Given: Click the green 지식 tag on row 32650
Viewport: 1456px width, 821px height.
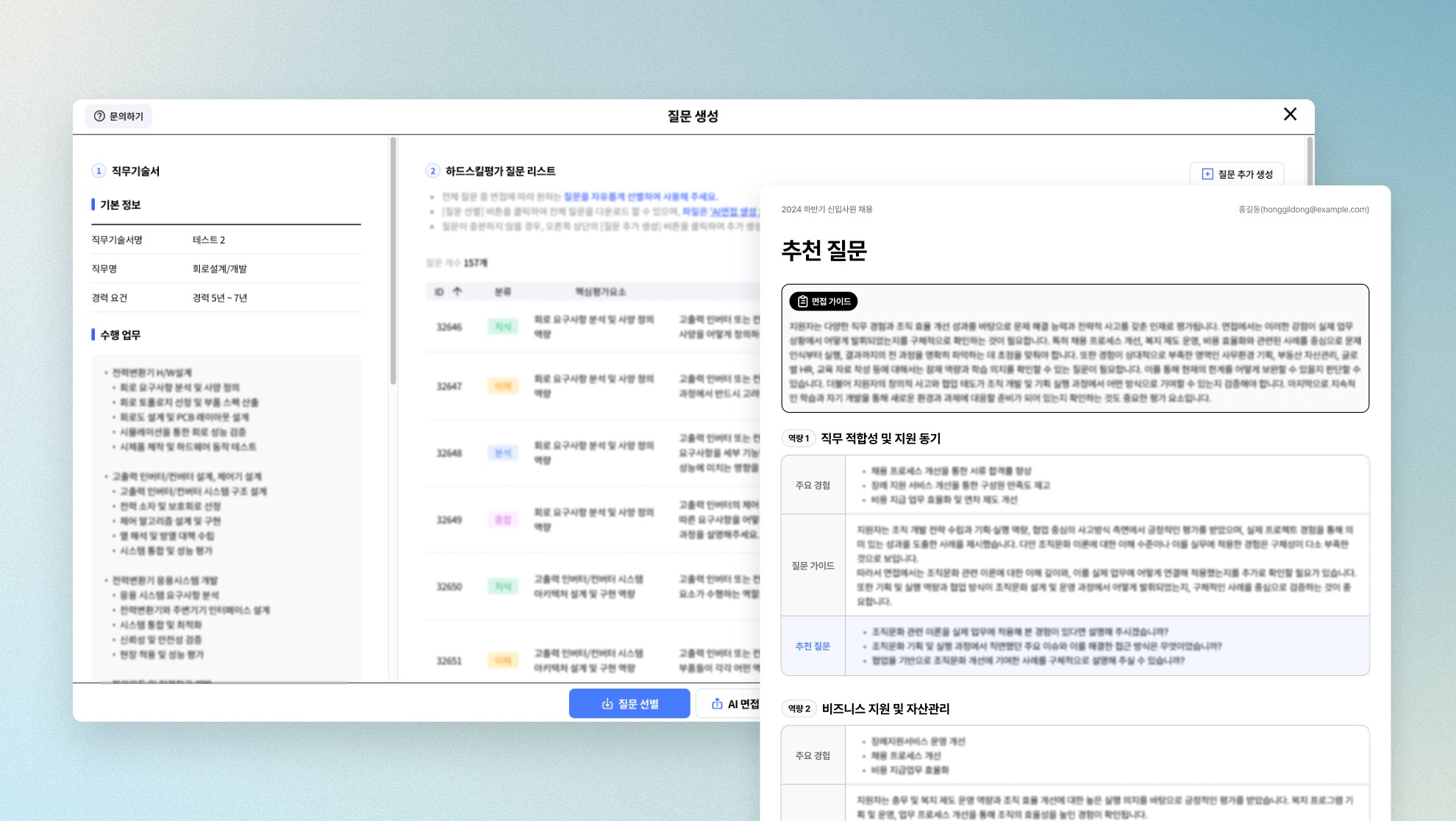Looking at the screenshot, I should point(503,586).
